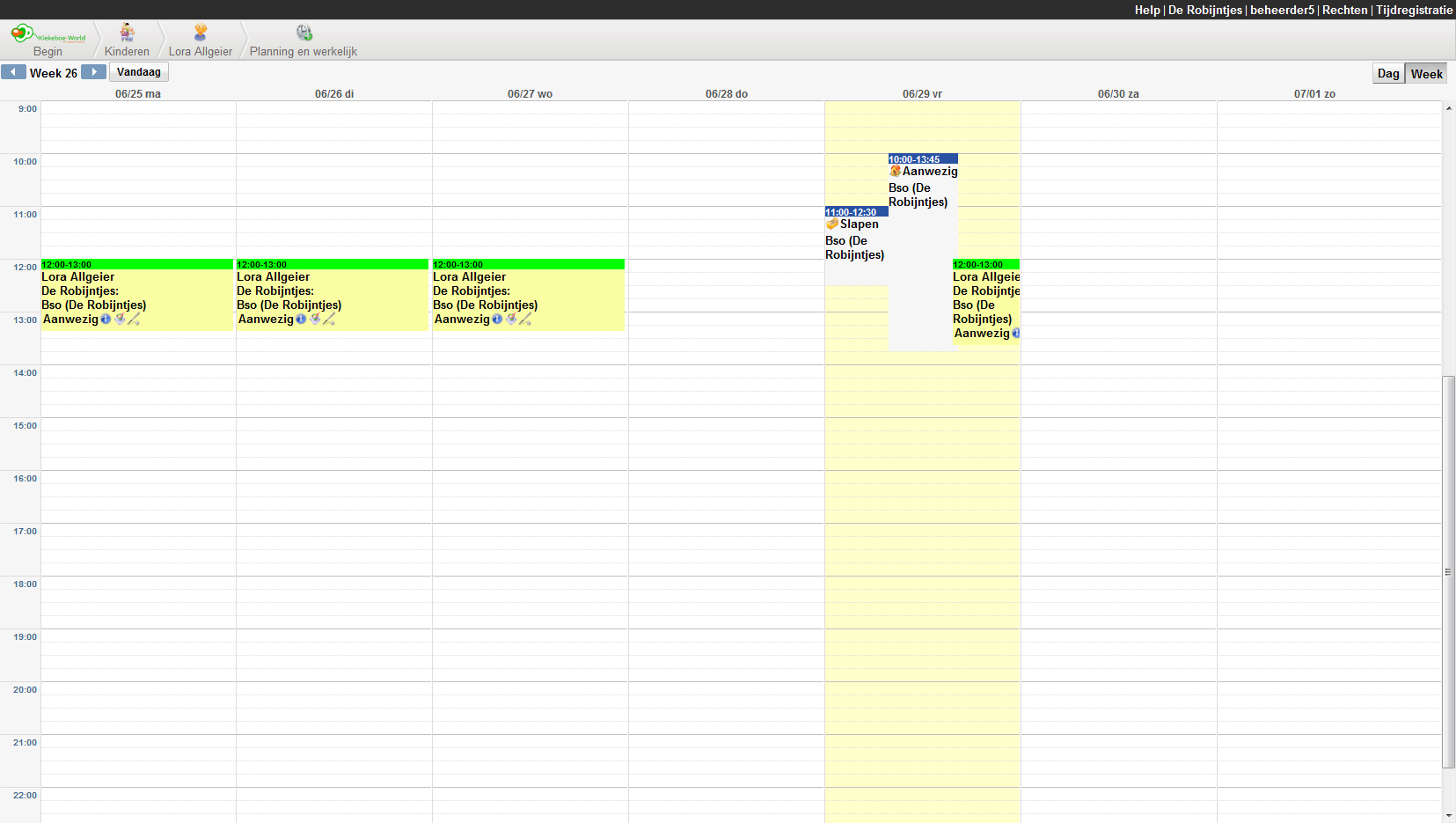Click the vertical scrollbar handle of calendar
The width and height of the screenshot is (1456, 823).
click(x=1448, y=572)
